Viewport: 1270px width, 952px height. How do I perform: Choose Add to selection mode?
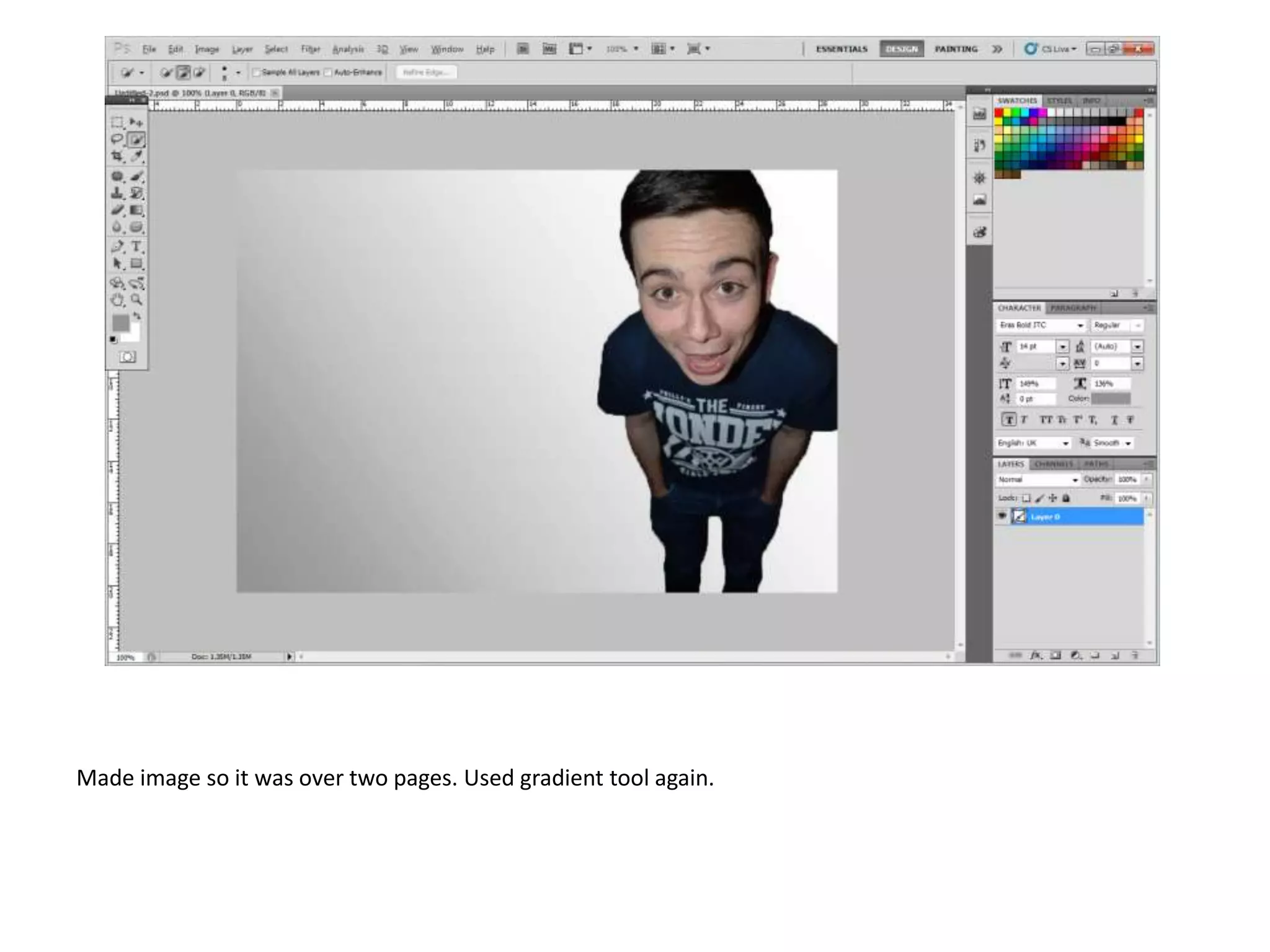point(183,73)
